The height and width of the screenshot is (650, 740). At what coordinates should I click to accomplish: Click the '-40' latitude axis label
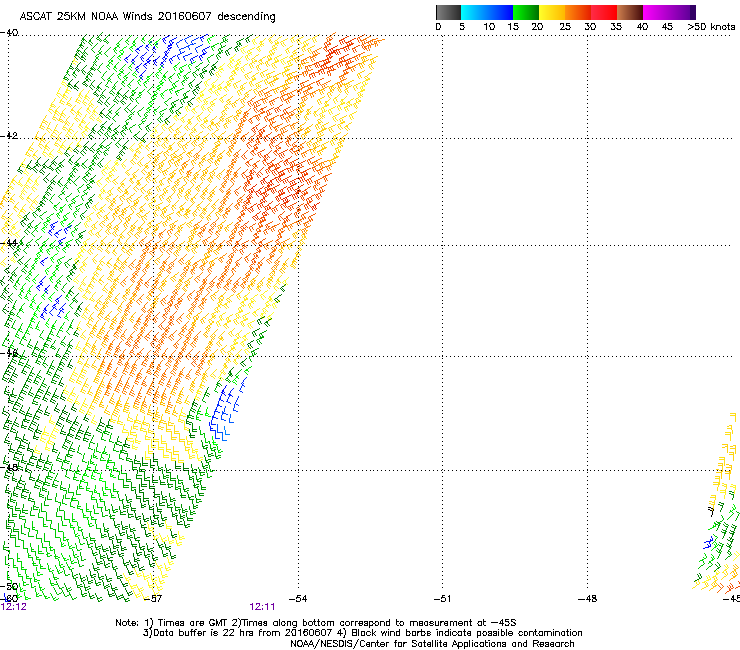tap(9, 33)
